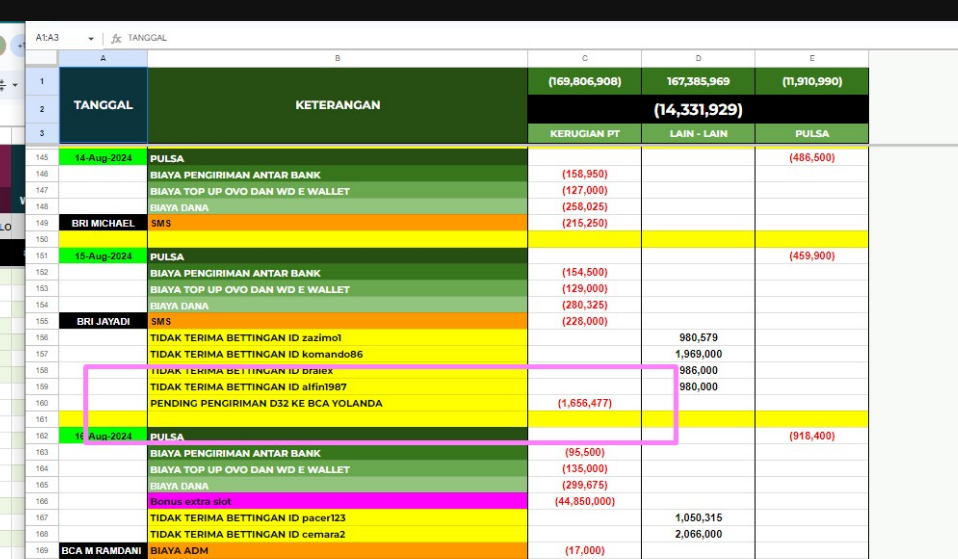The width and height of the screenshot is (958, 559).
Task: Click the 1,050,315 value cell
Action: click(x=698, y=518)
